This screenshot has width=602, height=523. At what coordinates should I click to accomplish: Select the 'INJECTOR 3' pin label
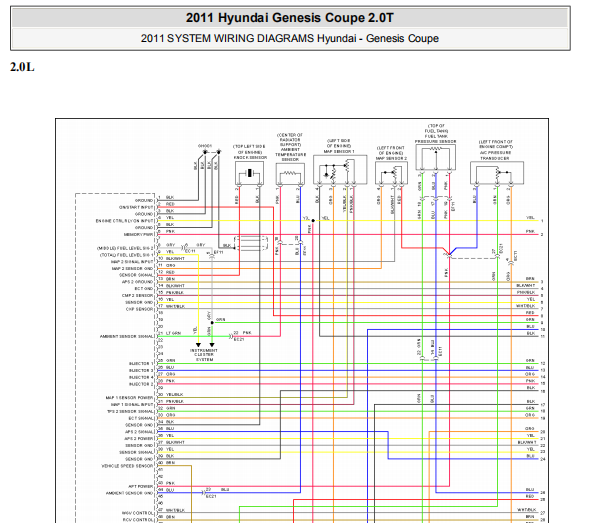141,370
